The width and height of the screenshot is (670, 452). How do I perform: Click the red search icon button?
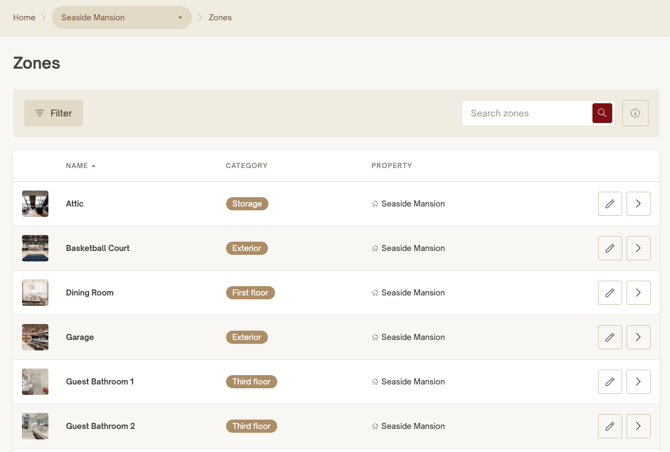pos(602,113)
